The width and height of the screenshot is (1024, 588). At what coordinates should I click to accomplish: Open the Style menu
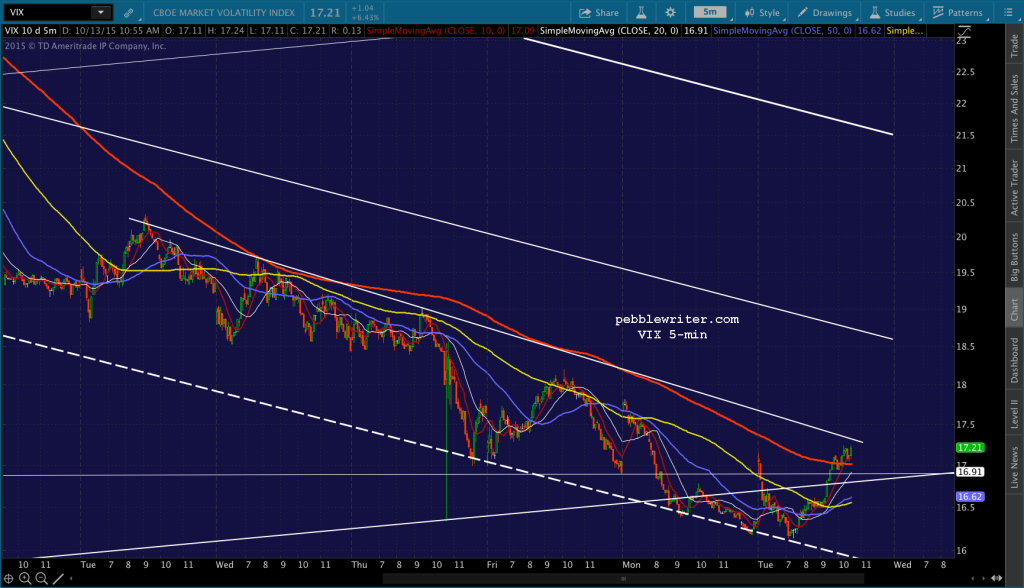pos(761,12)
